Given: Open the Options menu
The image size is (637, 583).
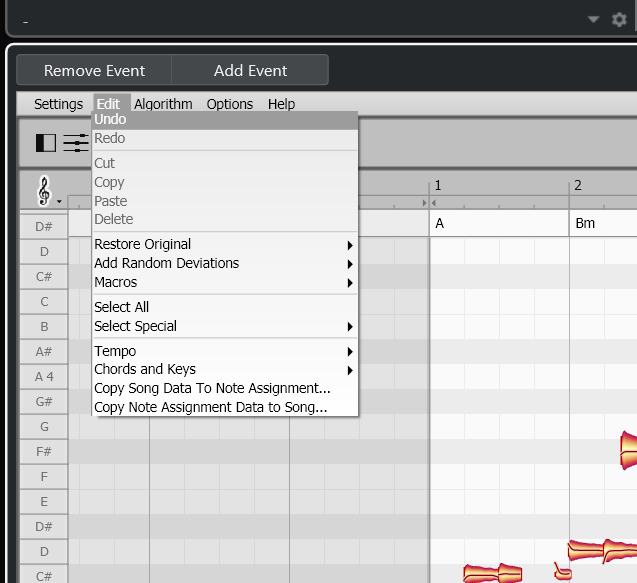Looking at the screenshot, I should pos(230,104).
